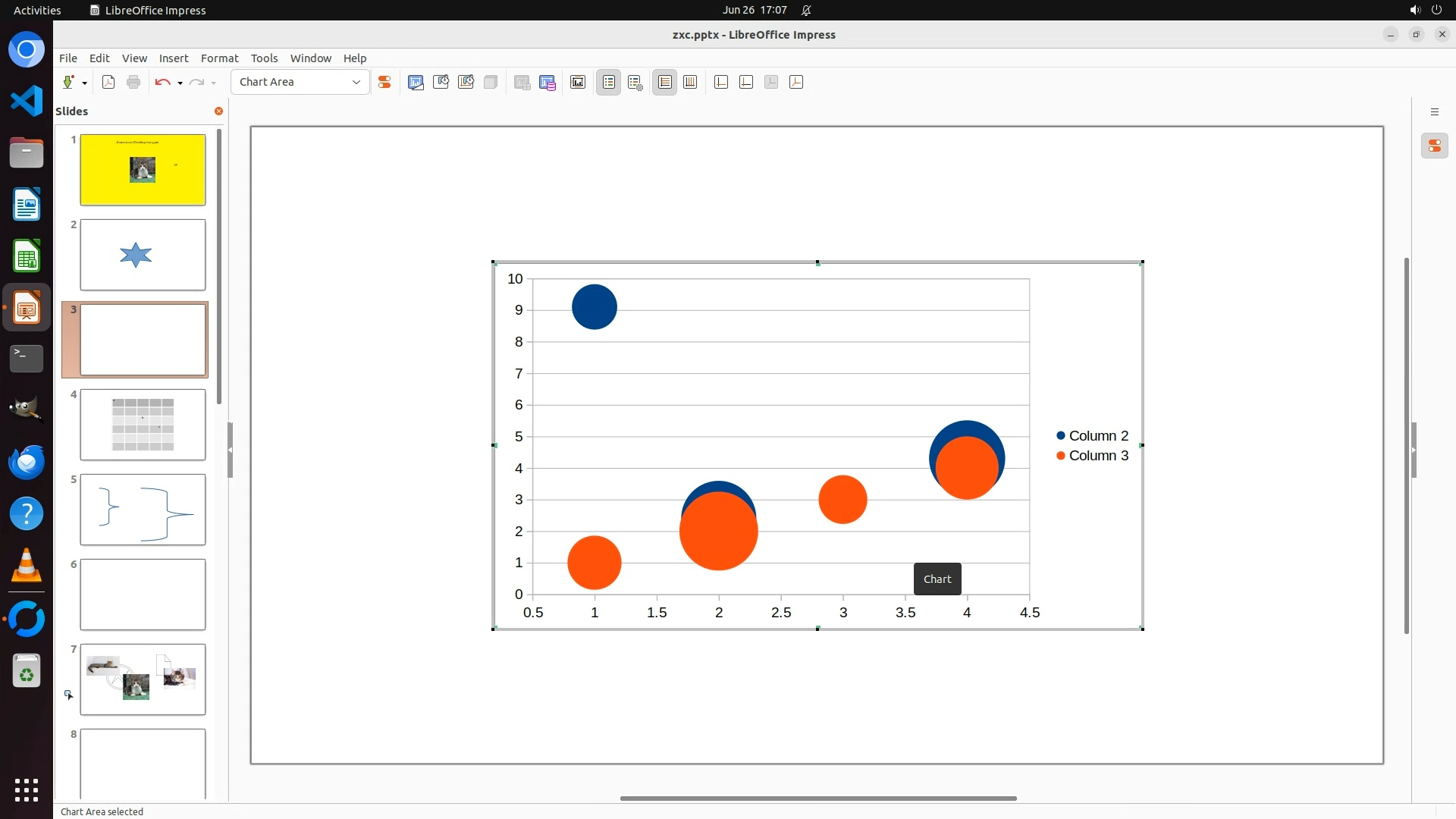Open the Save button dropdown arrow
This screenshot has width=1456, height=819.
84,83
